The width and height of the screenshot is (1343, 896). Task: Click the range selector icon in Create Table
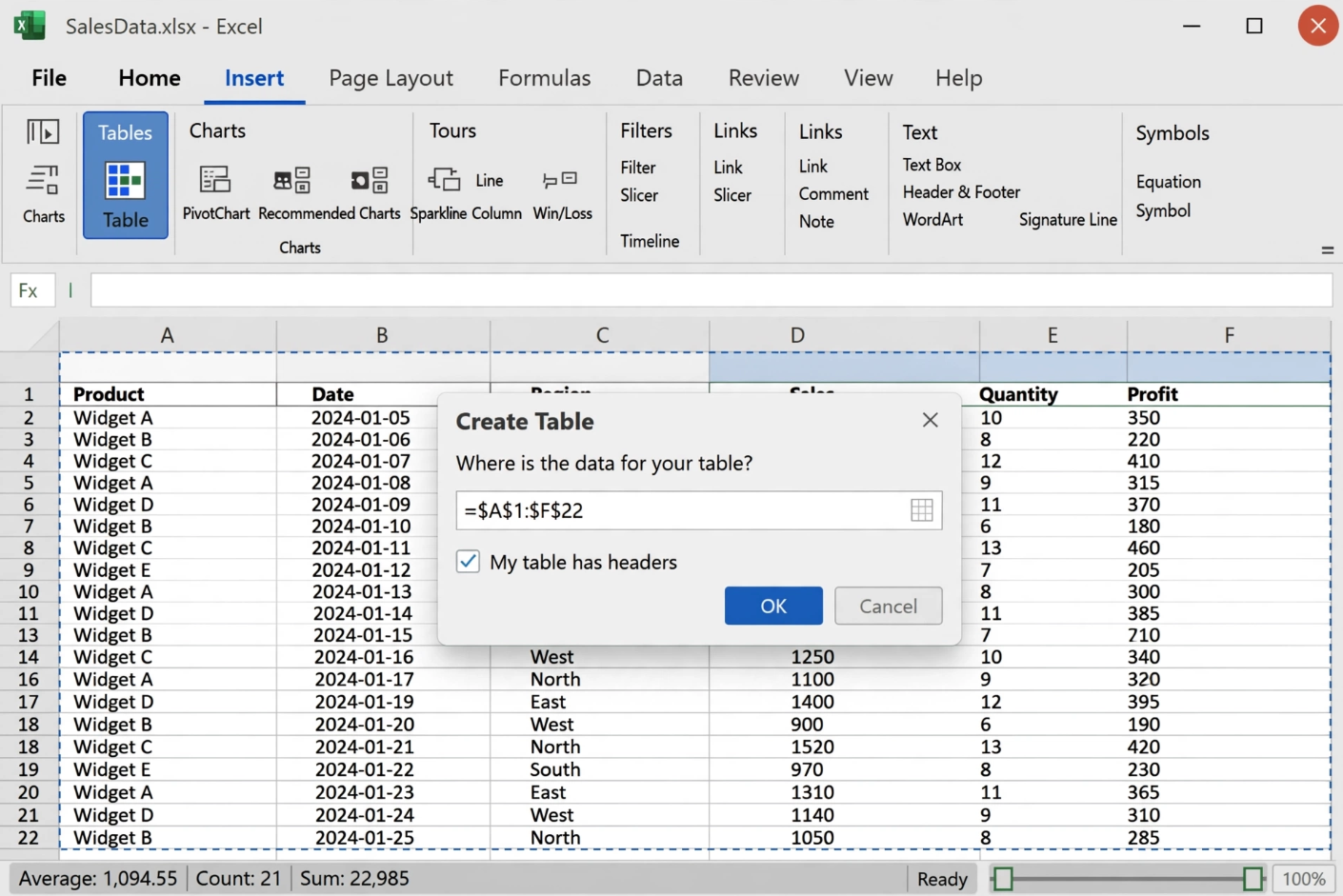pyautogui.click(x=921, y=510)
